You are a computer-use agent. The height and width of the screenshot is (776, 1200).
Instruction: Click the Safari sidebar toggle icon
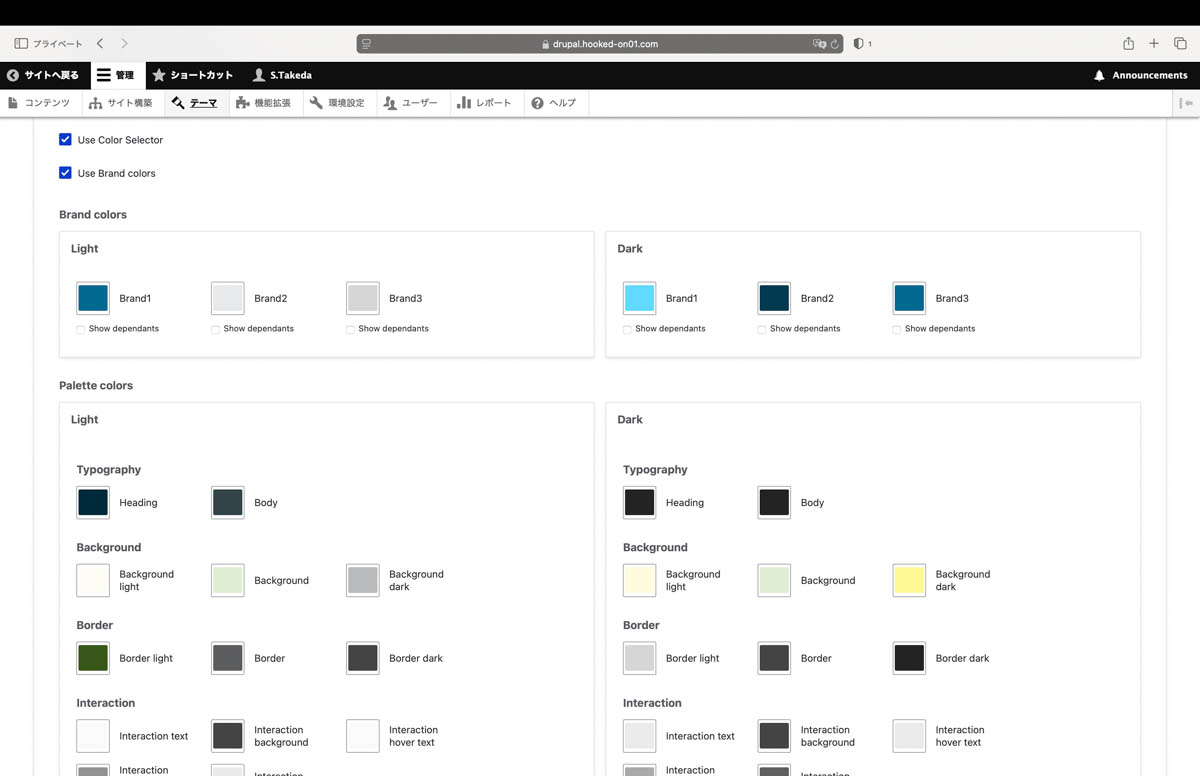[x=21, y=44]
